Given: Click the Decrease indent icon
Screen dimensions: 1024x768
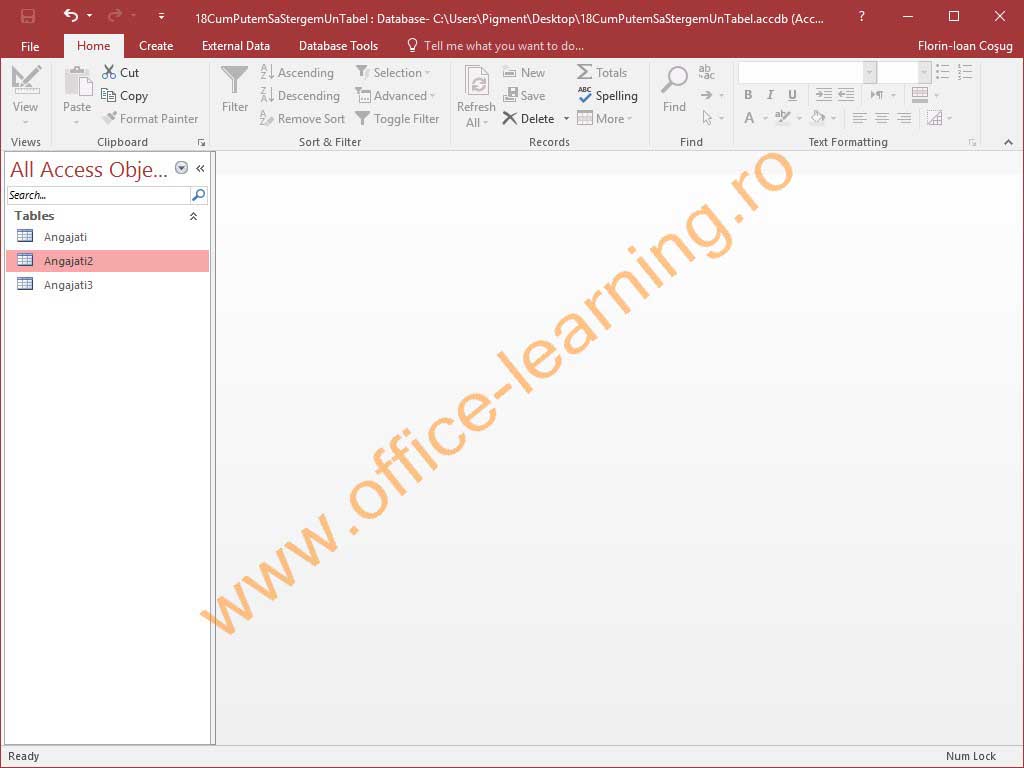Looking at the screenshot, I should pyautogui.click(x=846, y=95).
